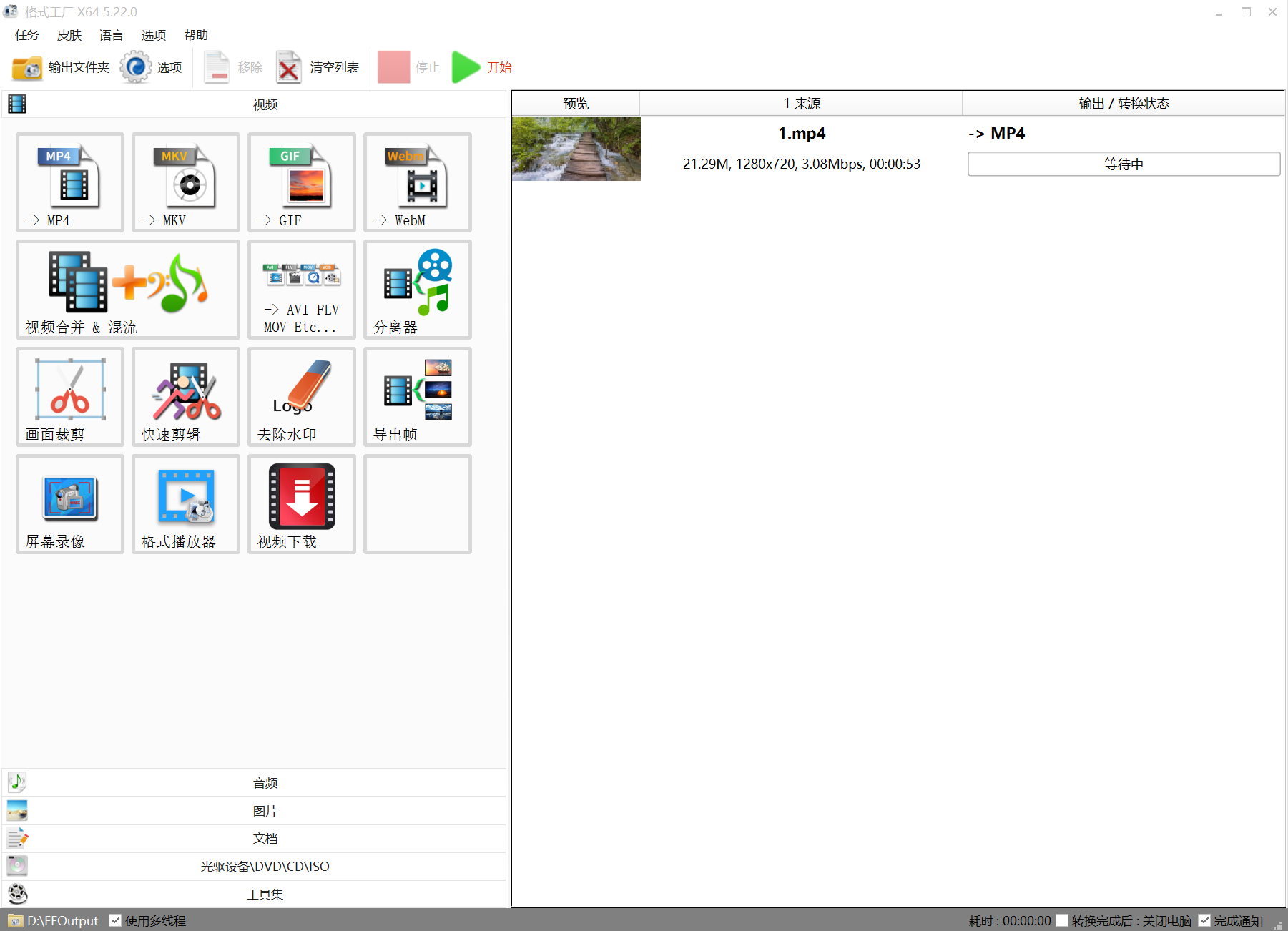Open the 输出文件夹 output folder
Image resolution: width=1288 pixels, height=931 pixels.
click(61, 67)
